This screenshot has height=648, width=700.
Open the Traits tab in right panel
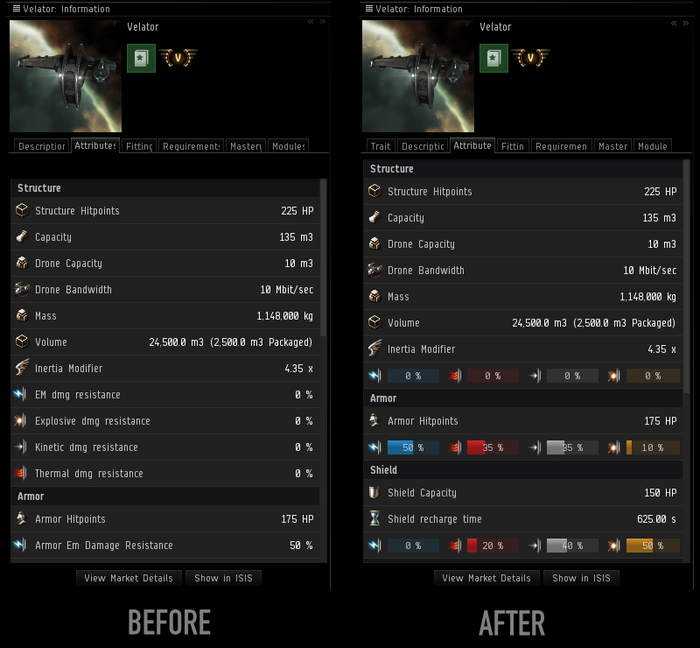(x=380, y=146)
